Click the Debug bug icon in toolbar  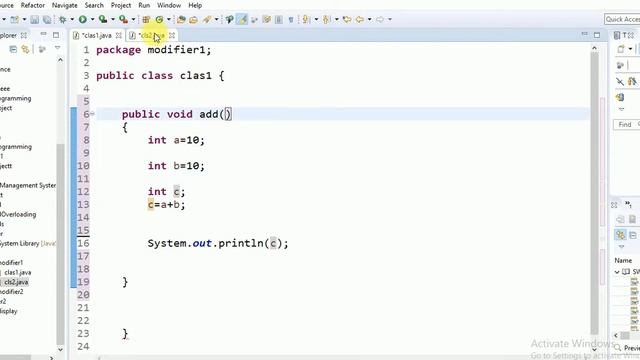[62, 19]
